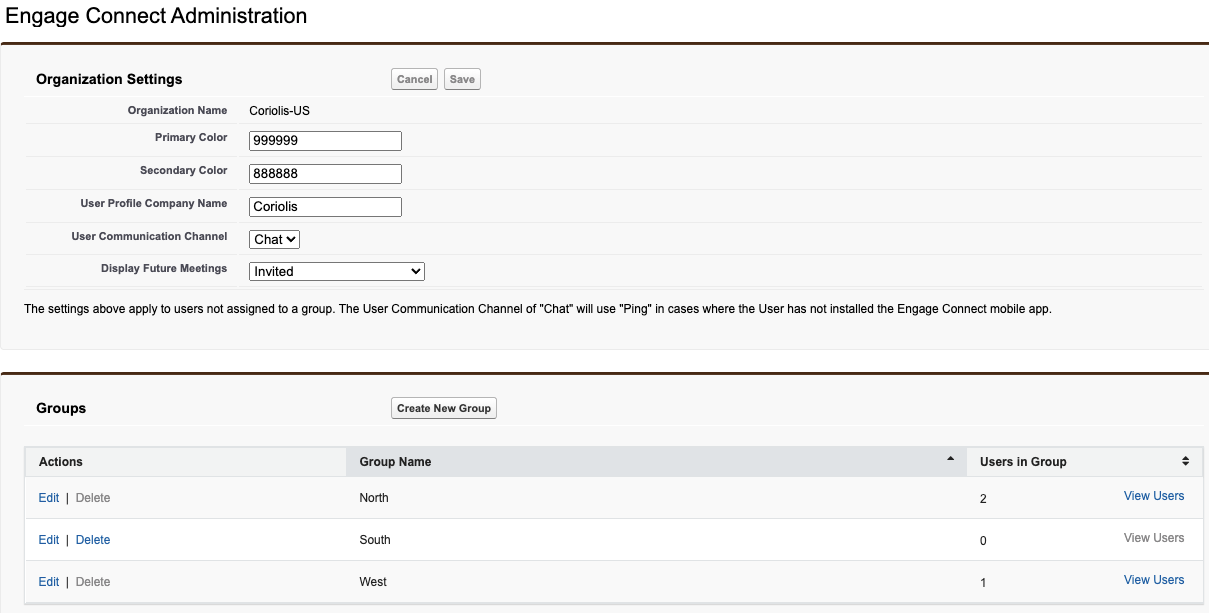The height and width of the screenshot is (613, 1209).
Task: Click the Save button in Organization Settings
Action: coord(462,79)
